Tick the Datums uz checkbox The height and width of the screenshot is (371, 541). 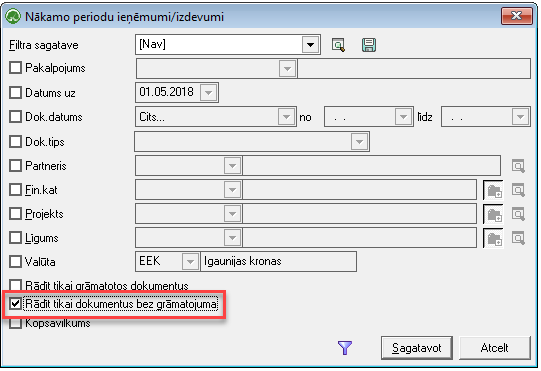[x=16, y=92]
